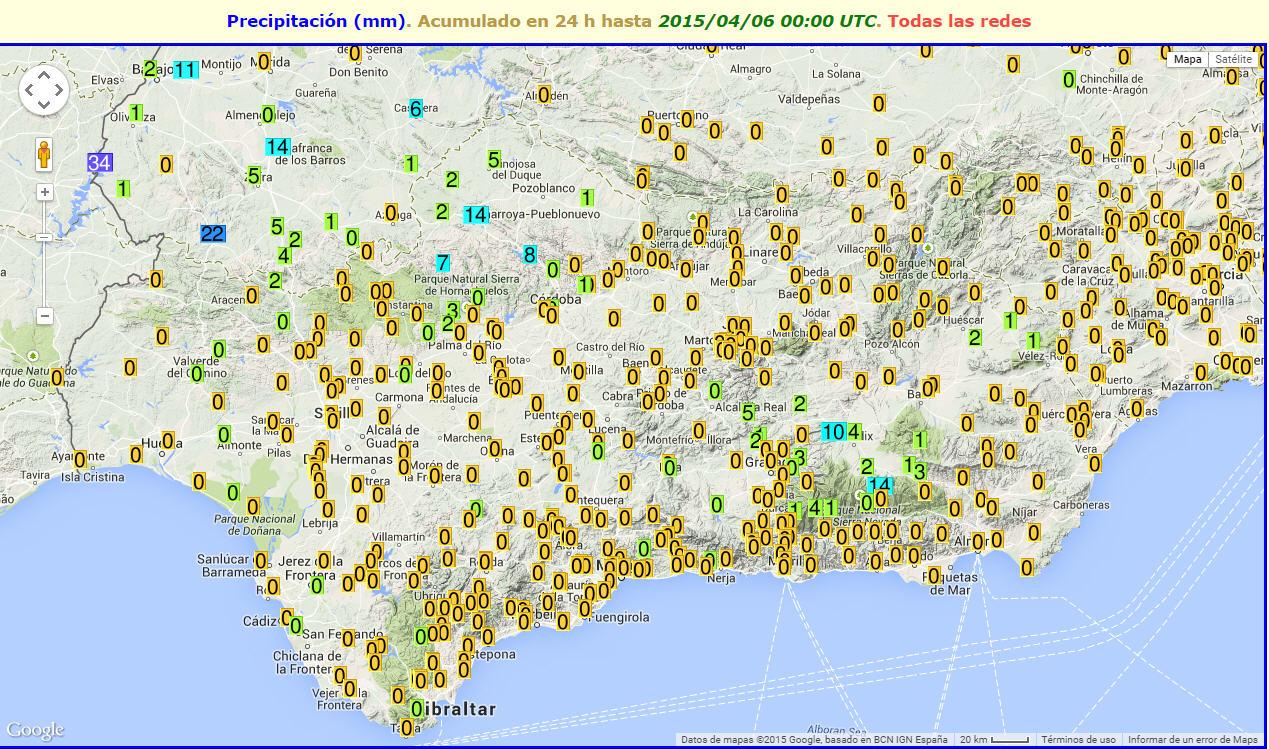
Task: Select the cyan 11 marker near Montijo
Action: (185, 70)
